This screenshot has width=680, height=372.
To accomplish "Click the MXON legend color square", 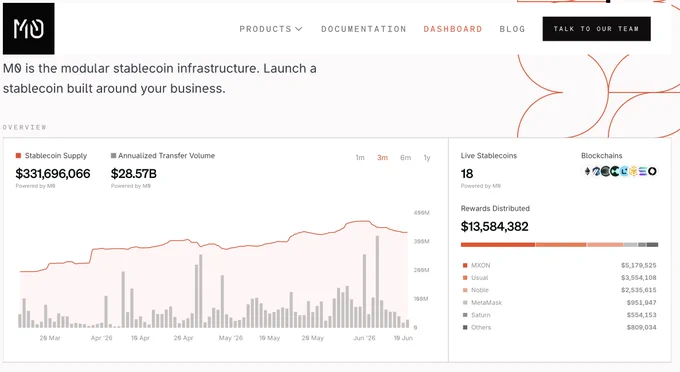I will pos(465,265).
